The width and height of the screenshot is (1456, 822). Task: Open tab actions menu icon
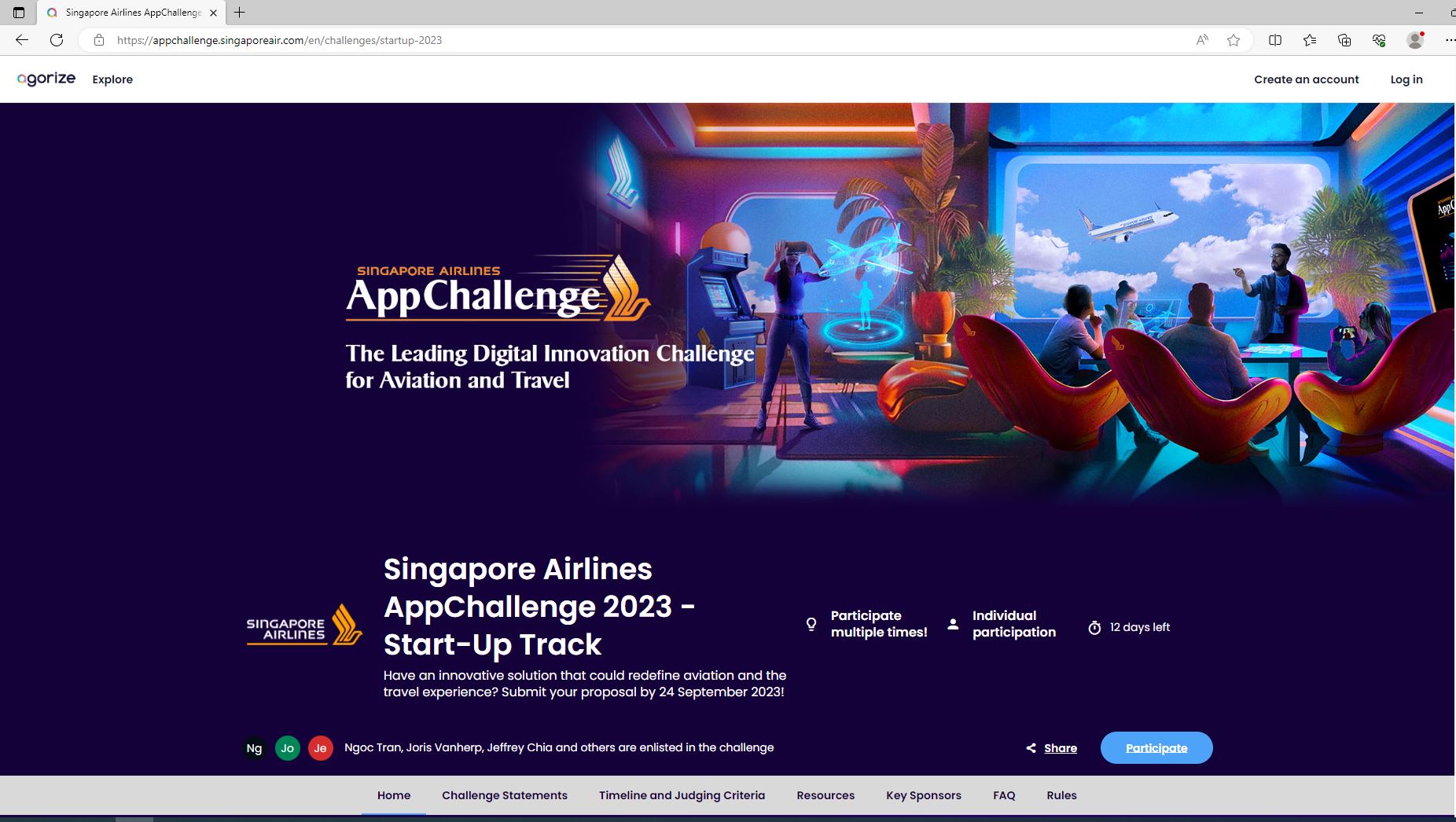click(19, 13)
